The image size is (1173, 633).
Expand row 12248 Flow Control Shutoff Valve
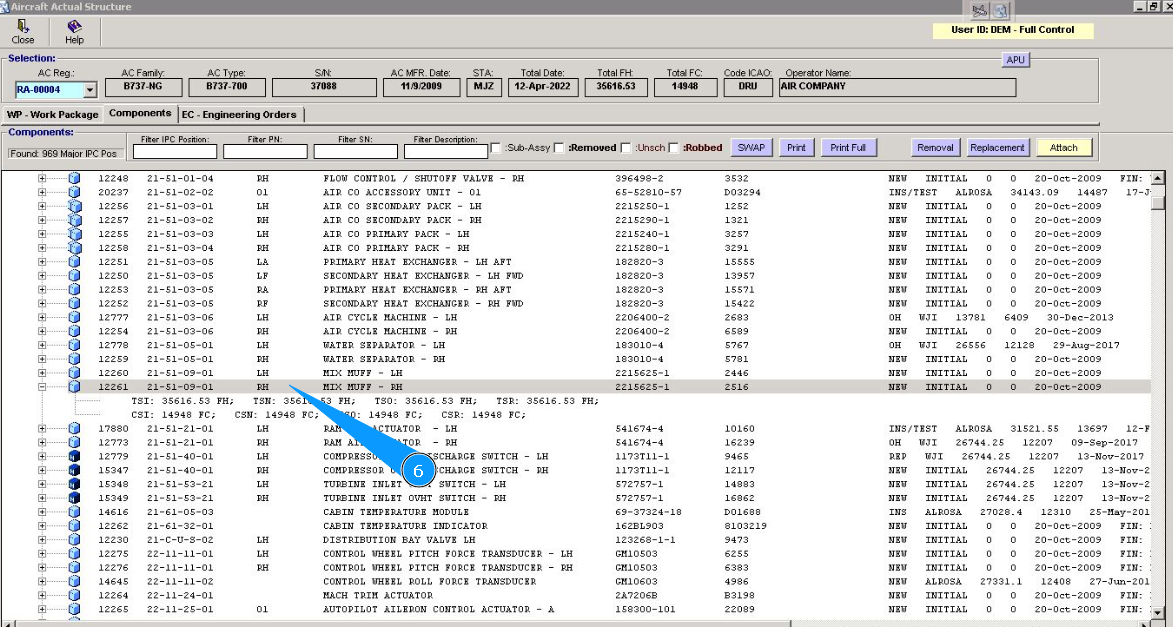42,178
